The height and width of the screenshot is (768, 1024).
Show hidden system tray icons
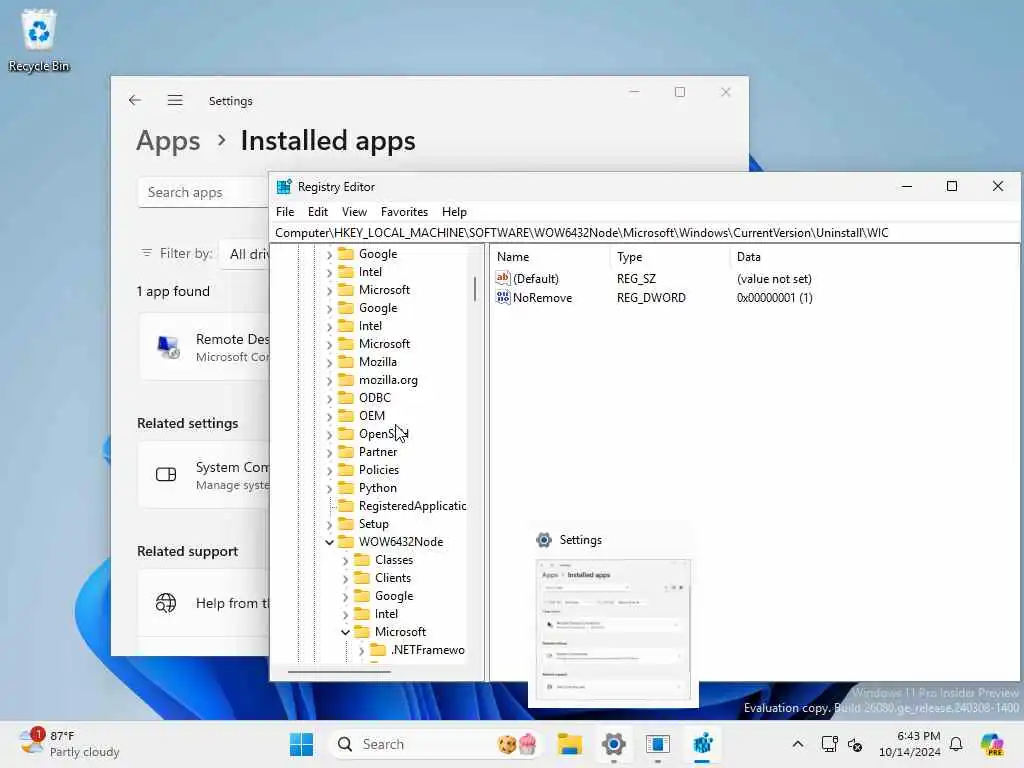click(x=797, y=744)
